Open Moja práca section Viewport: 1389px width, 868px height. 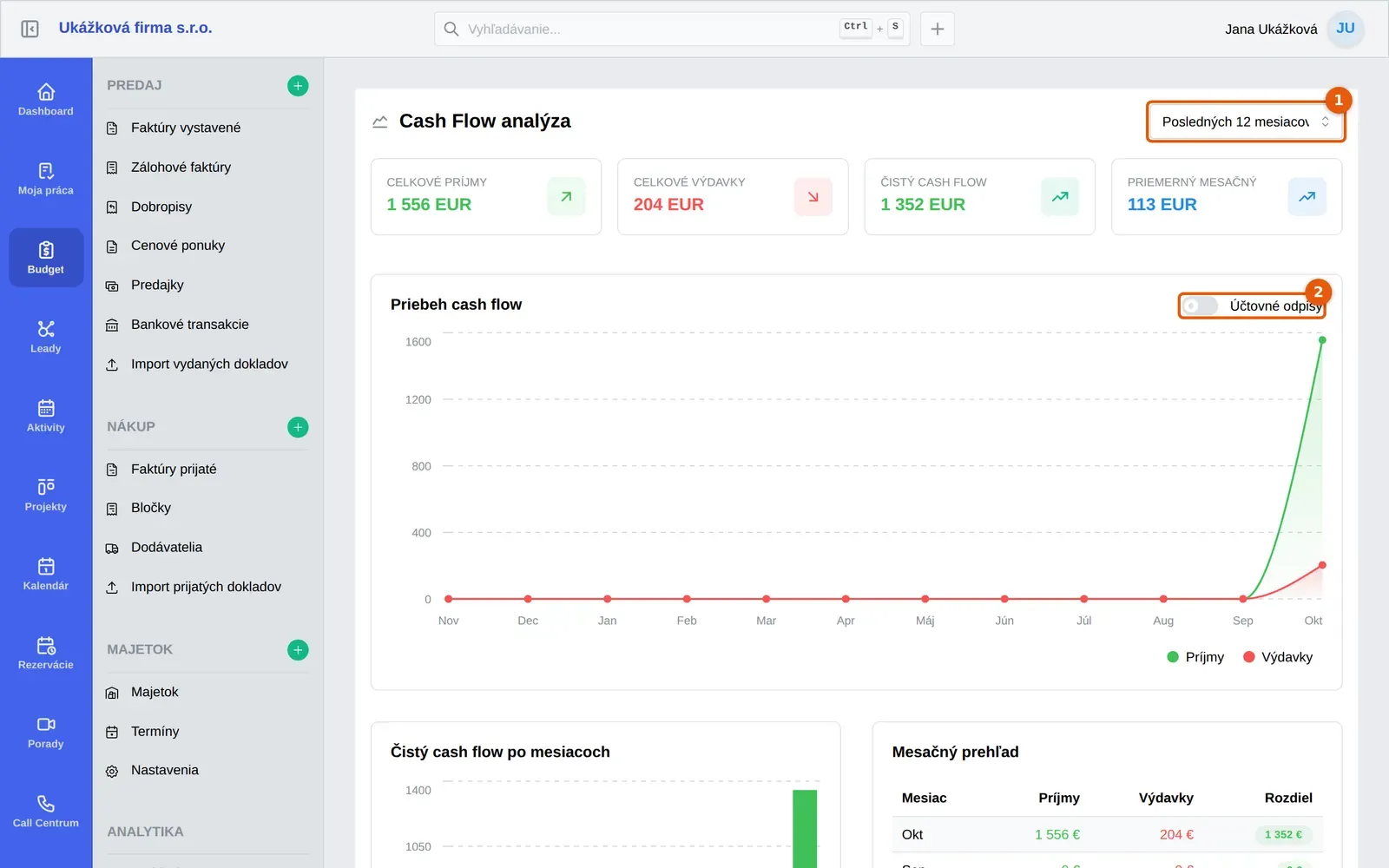pyautogui.click(x=46, y=179)
